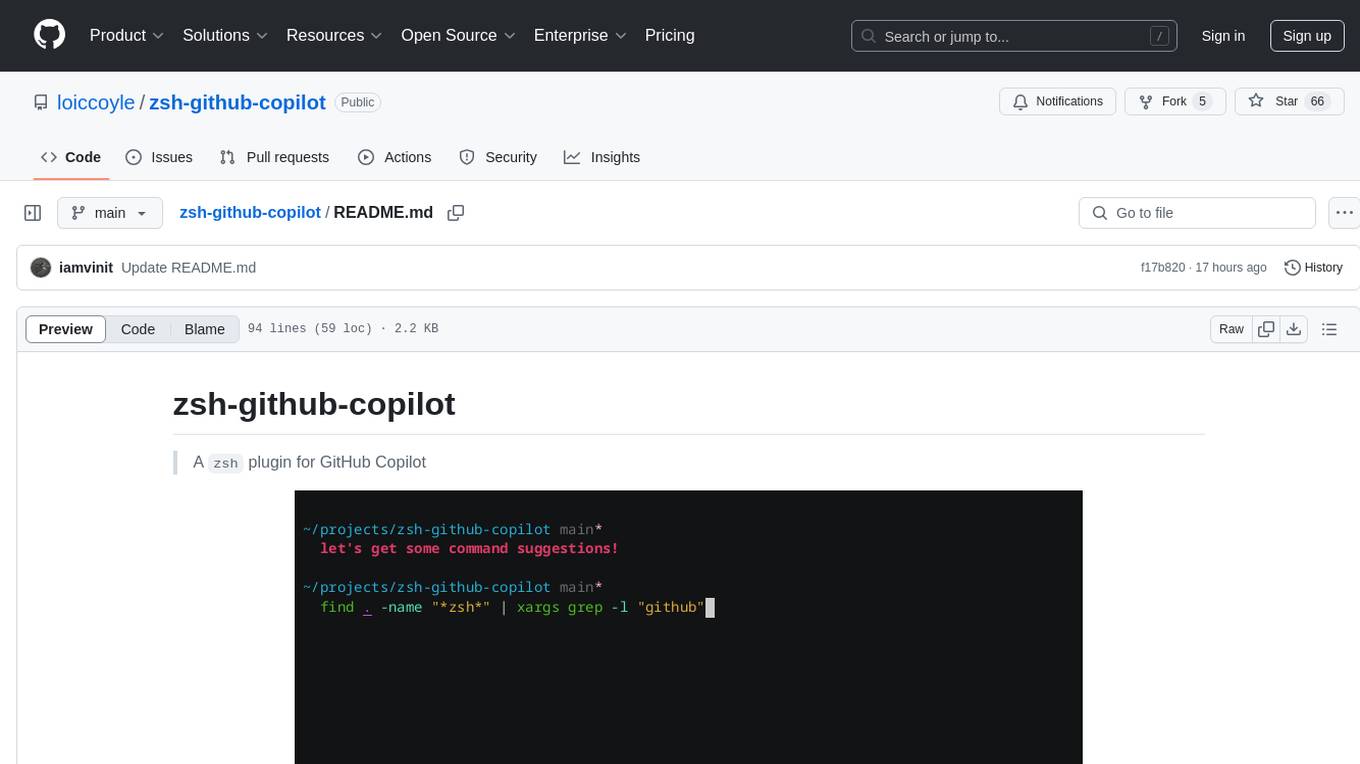The image size is (1360, 764).
Task: View the file History
Action: (x=1313, y=268)
